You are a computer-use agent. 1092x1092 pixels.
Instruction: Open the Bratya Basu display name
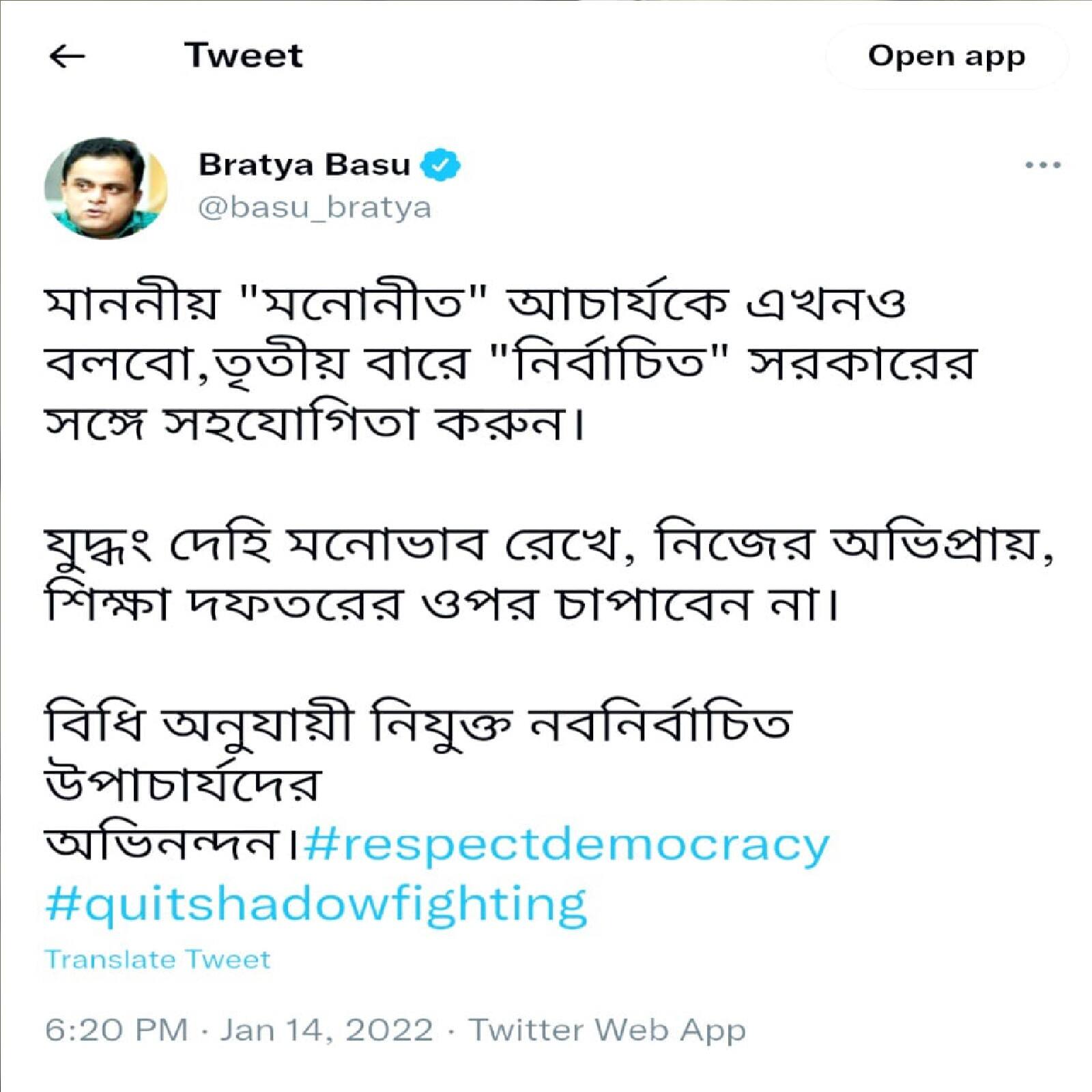tap(304, 164)
